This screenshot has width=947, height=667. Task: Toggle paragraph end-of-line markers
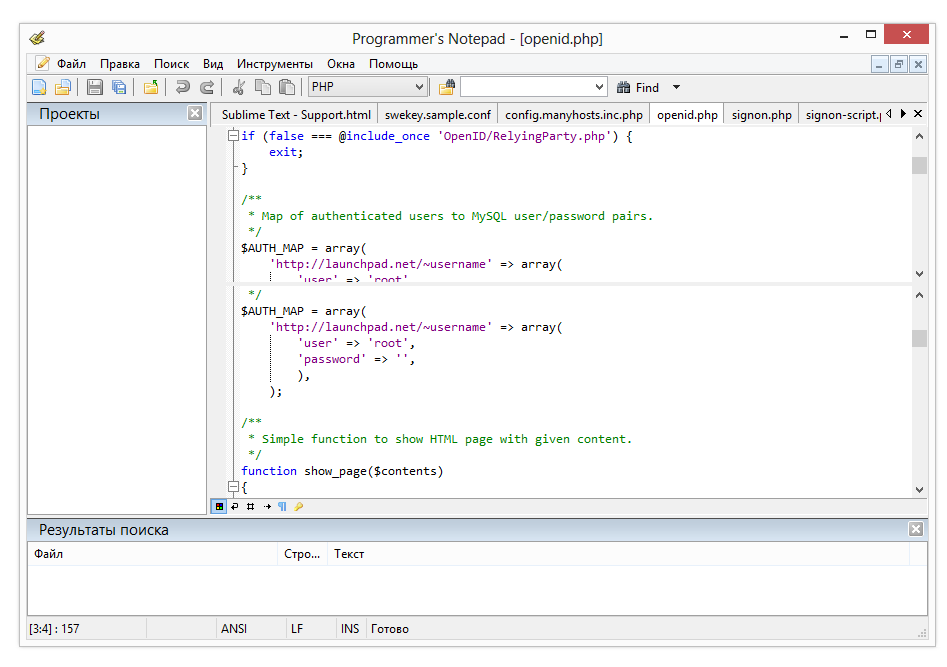click(282, 507)
